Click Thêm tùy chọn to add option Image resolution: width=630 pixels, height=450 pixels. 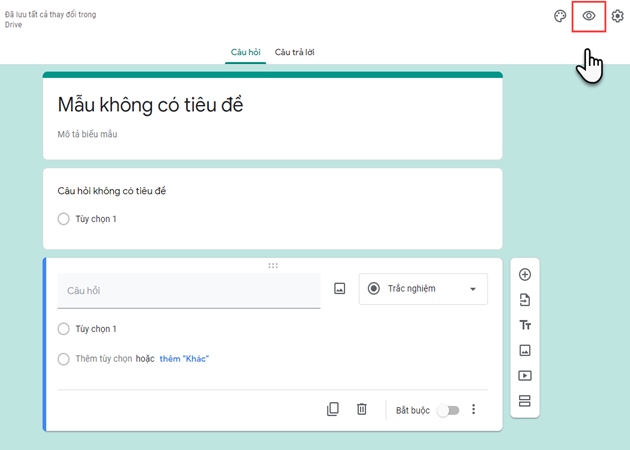[x=104, y=359]
